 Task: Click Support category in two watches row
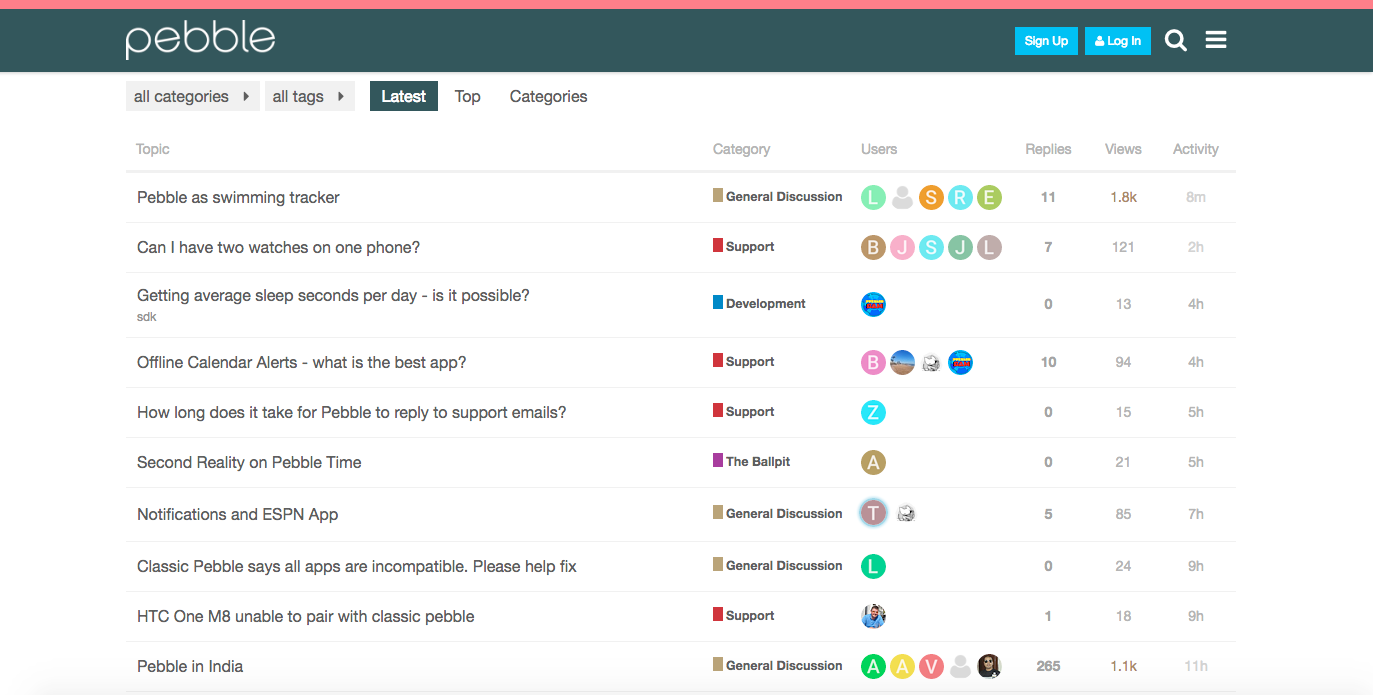click(744, 246)
